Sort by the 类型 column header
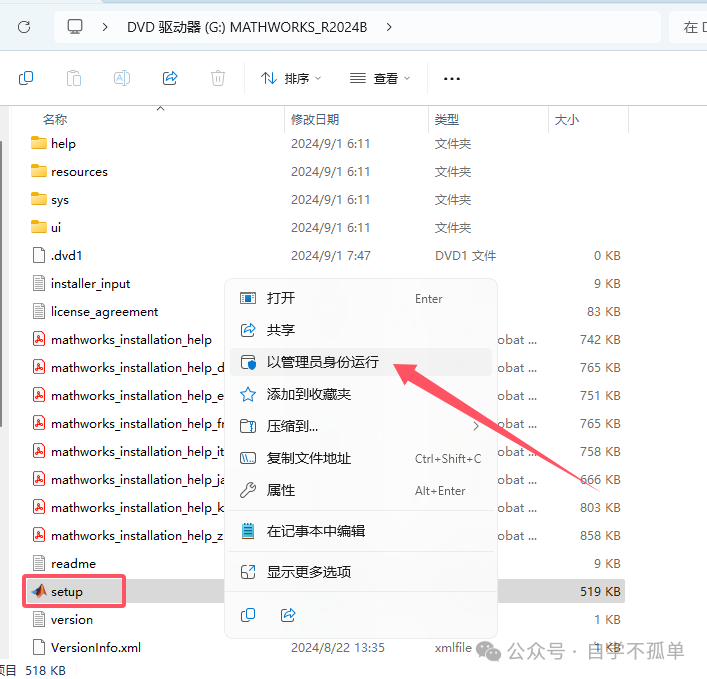707x679 pixels. 447,119
